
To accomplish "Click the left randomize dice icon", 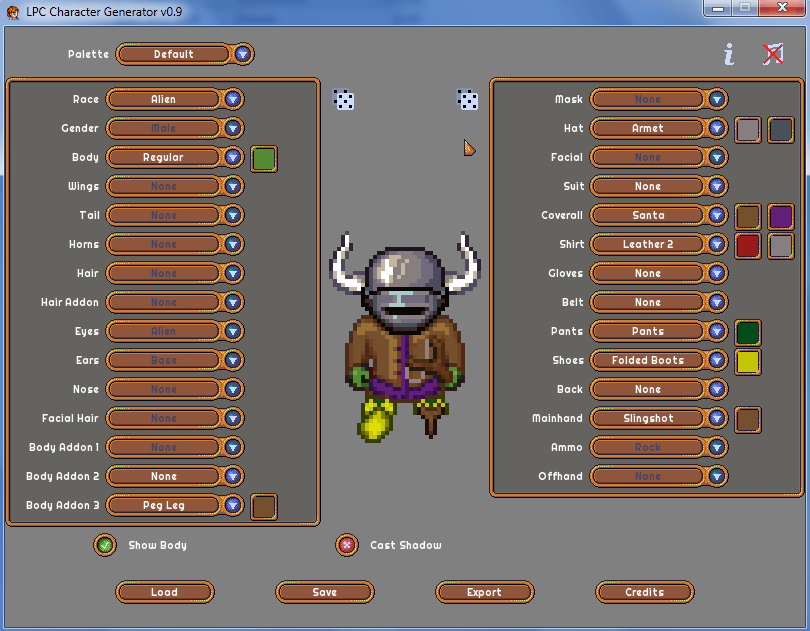I will (344, 99).
